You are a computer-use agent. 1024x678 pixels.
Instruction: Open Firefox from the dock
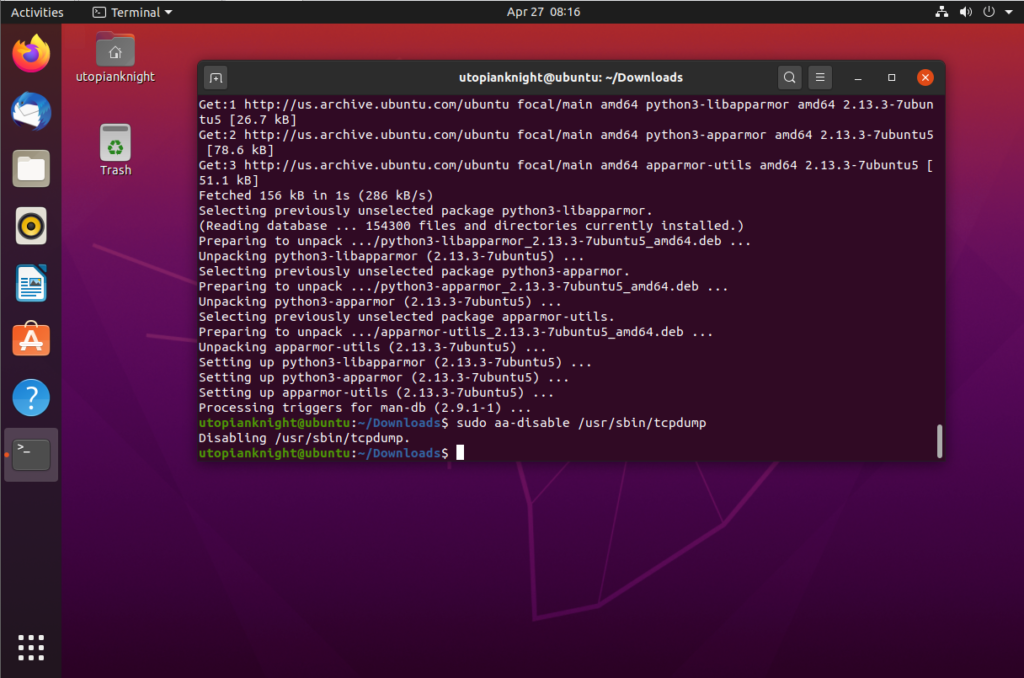click(x=30, y=54)
